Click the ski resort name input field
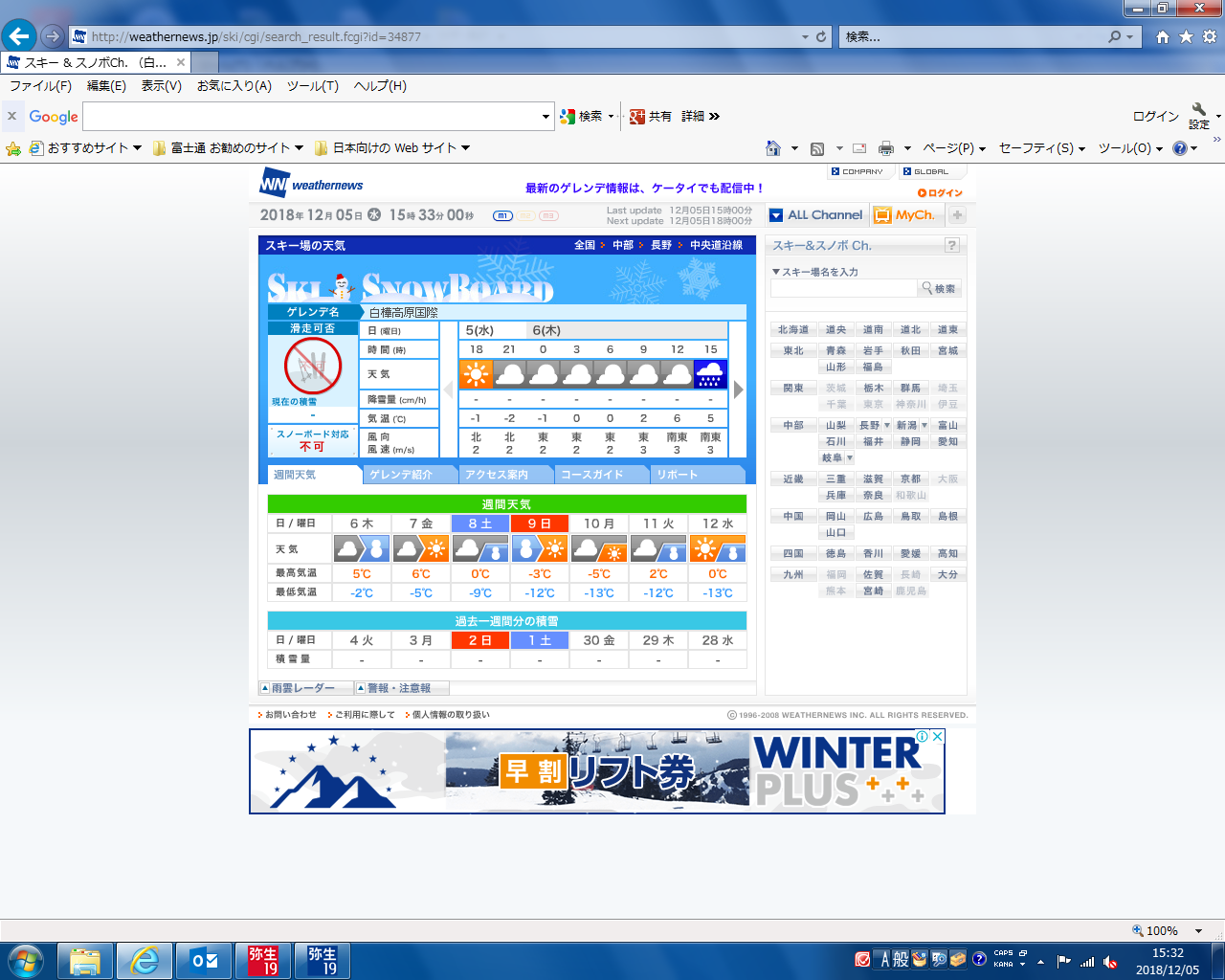 point(843,288)
